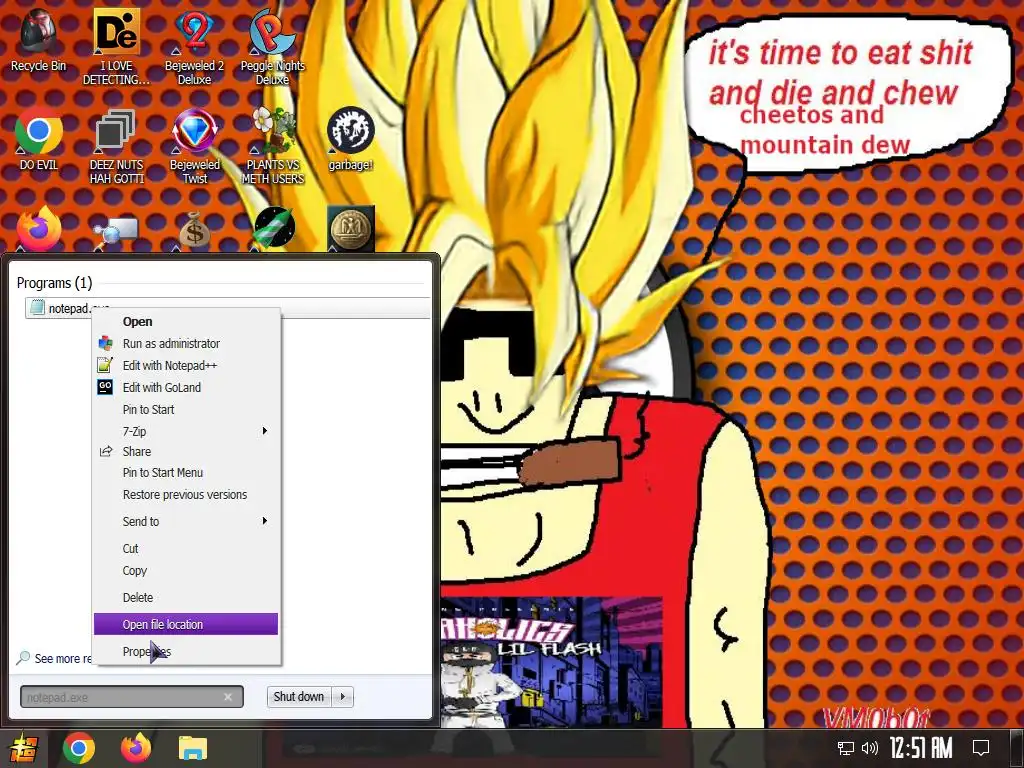The image size is (1024, 768).
Task: Choose Edit with GoLand
Action: click(x=185, y=387)
